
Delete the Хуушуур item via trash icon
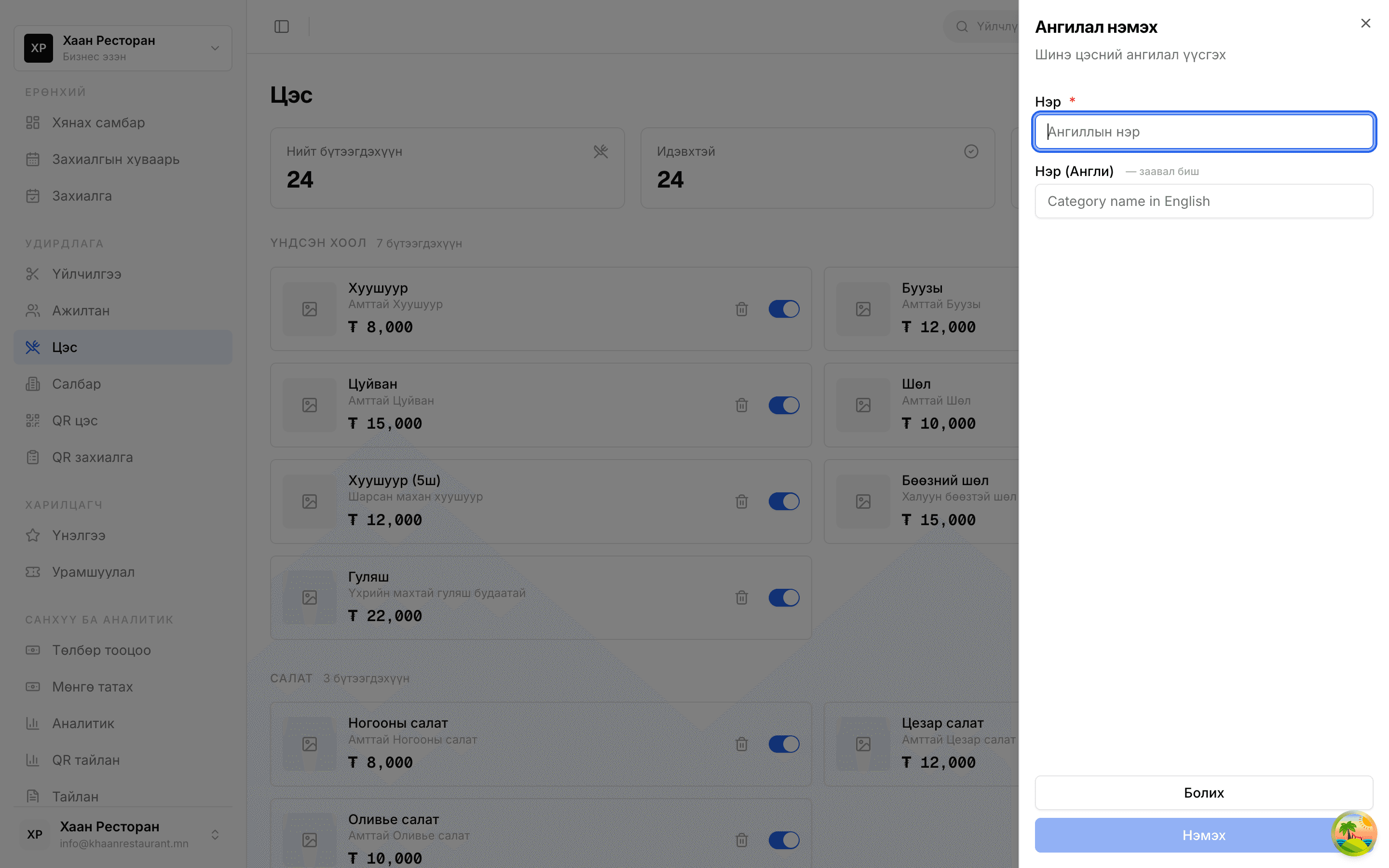coord(742,309)
